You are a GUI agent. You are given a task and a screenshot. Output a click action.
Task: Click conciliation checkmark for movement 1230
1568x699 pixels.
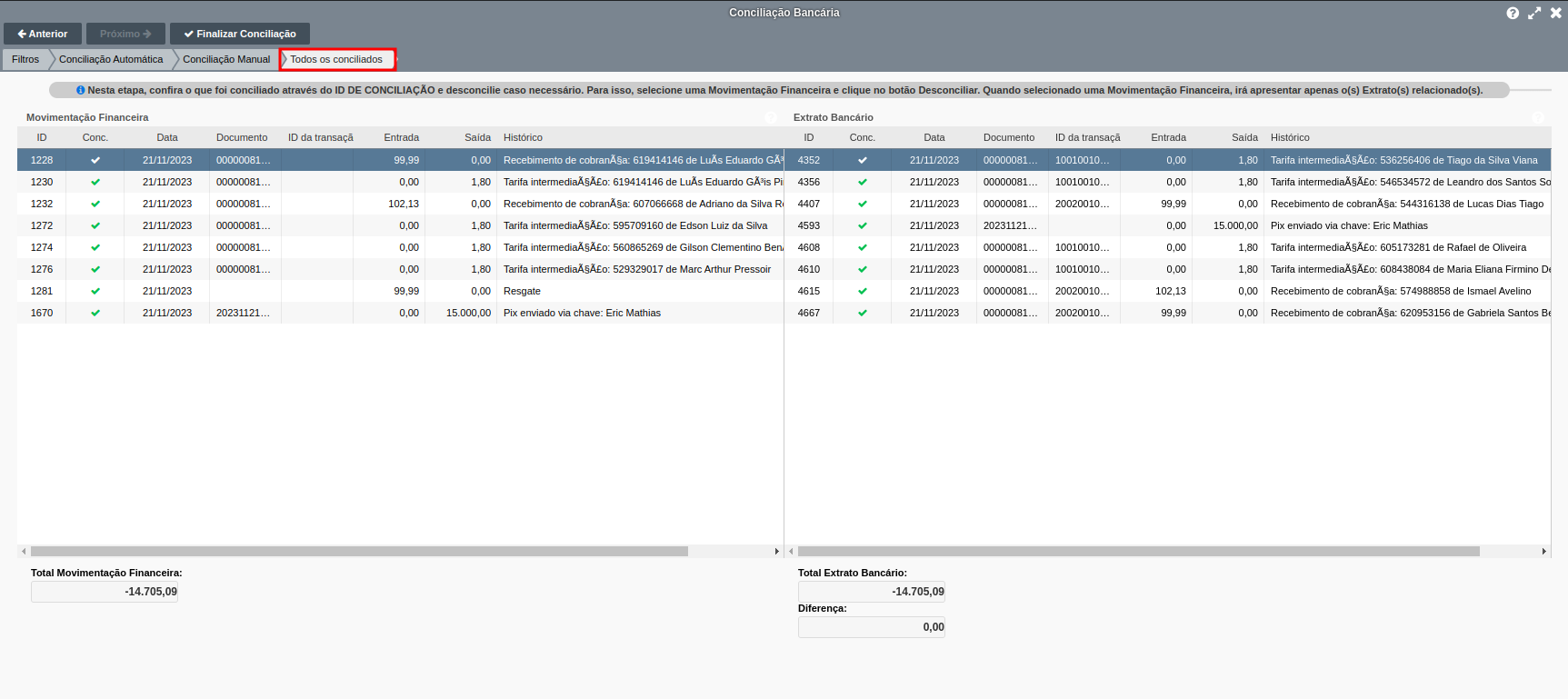pyautogui.click(x=95, y=182)
